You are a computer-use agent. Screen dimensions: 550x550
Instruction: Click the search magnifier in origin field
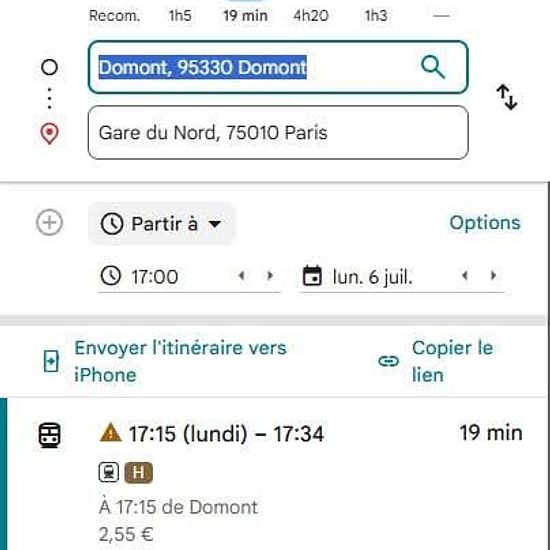[433, 67]
